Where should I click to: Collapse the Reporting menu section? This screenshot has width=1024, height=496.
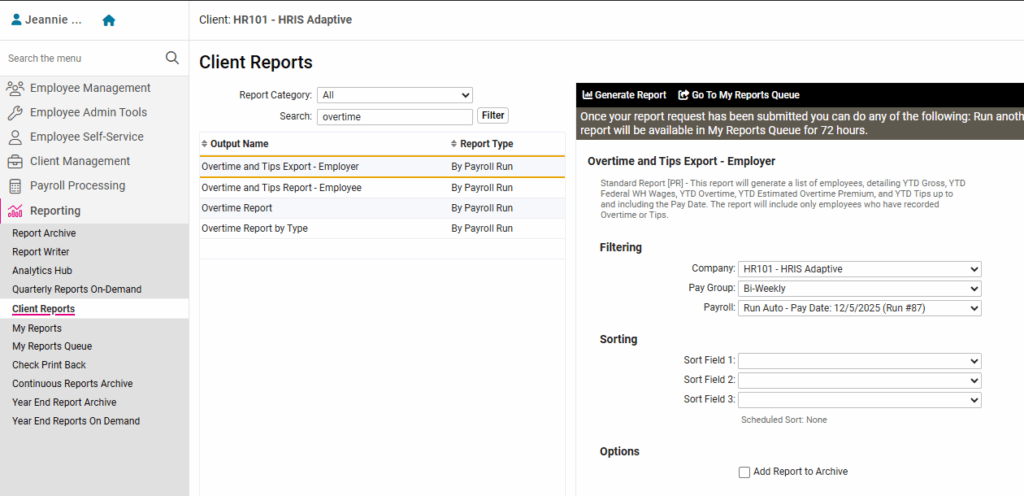55,211
